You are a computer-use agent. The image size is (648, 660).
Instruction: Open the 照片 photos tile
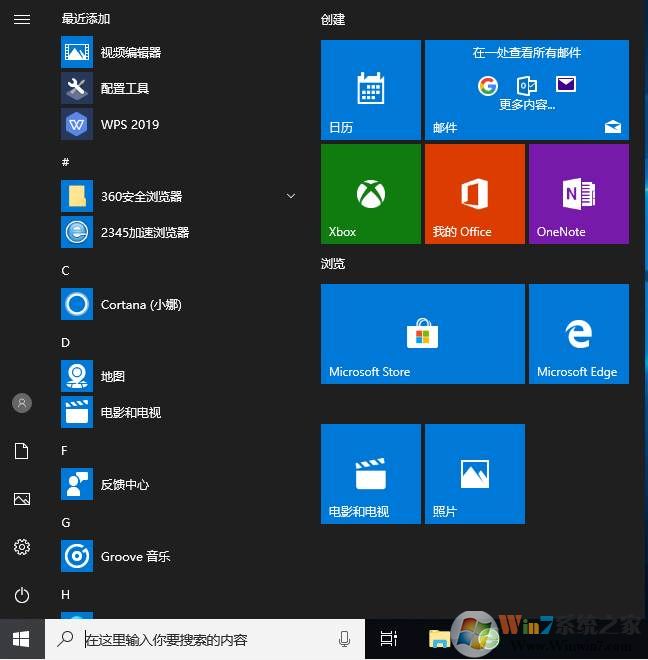(474, 474)
